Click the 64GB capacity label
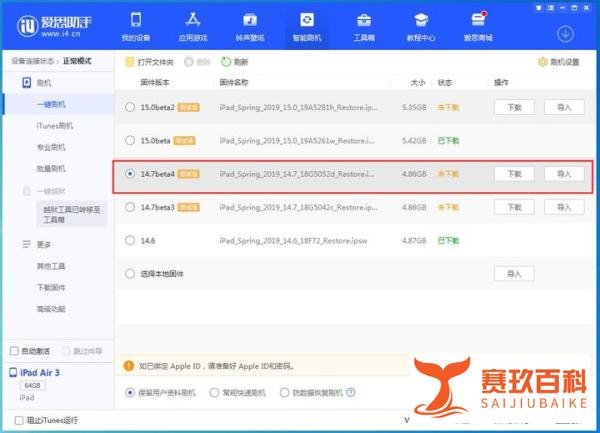600x433 pixels. 32,386
